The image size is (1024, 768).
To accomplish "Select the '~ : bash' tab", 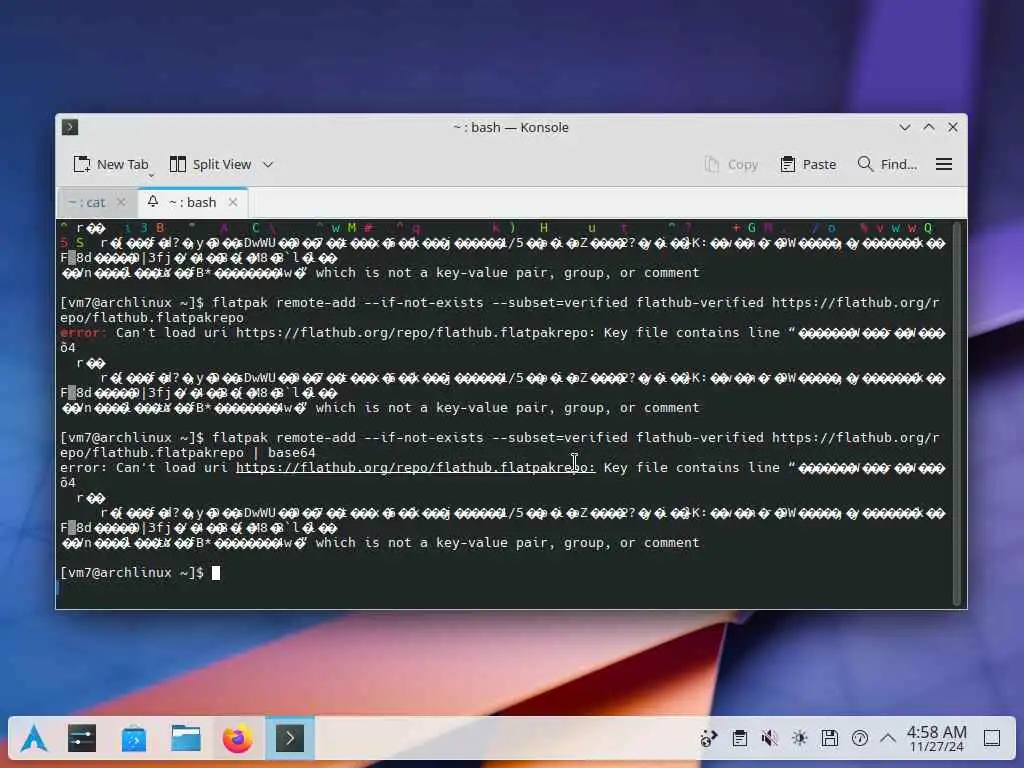I will point(192,202).
